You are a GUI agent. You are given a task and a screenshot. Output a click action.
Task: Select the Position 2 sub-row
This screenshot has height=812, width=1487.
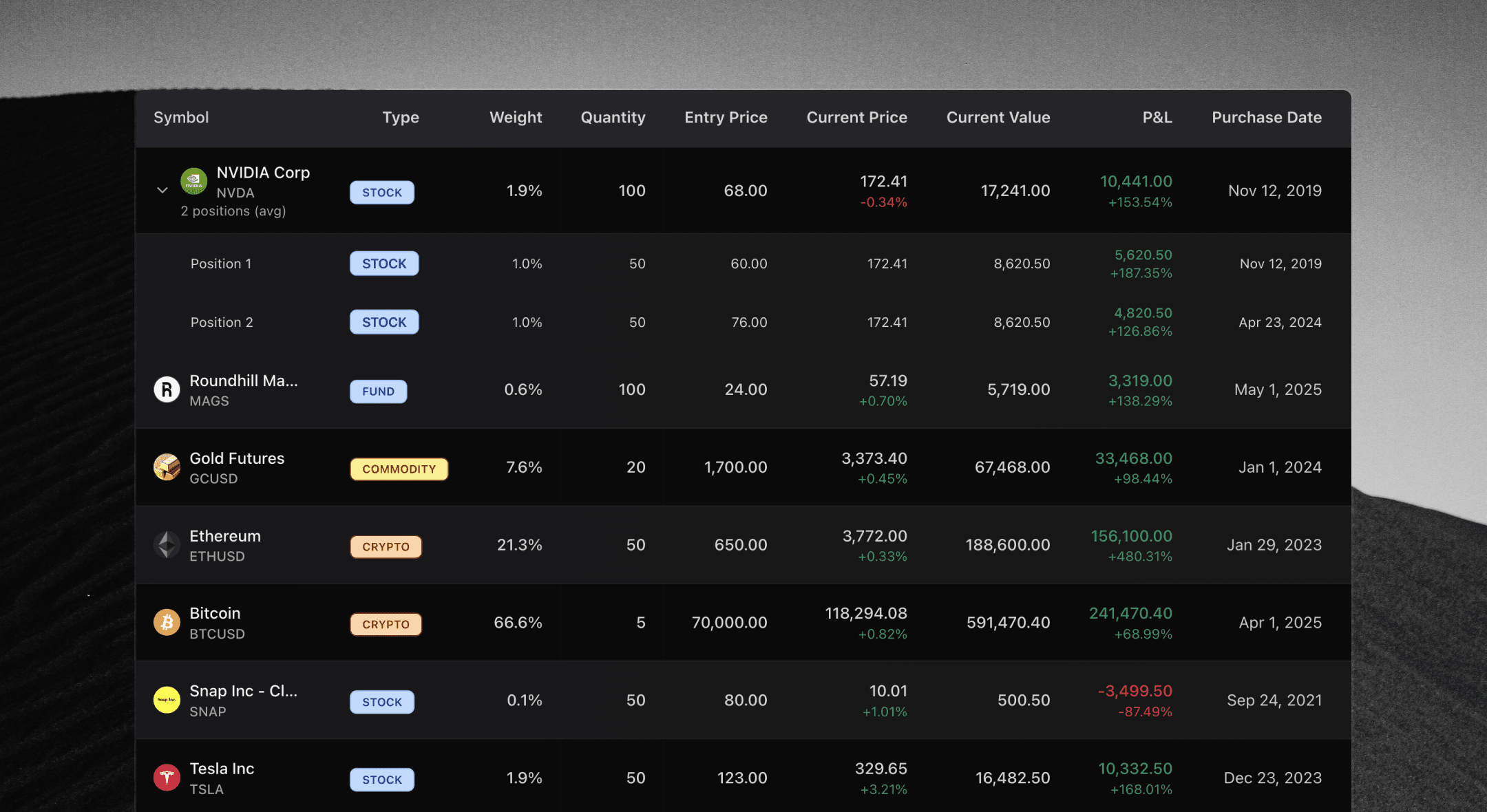222,322
